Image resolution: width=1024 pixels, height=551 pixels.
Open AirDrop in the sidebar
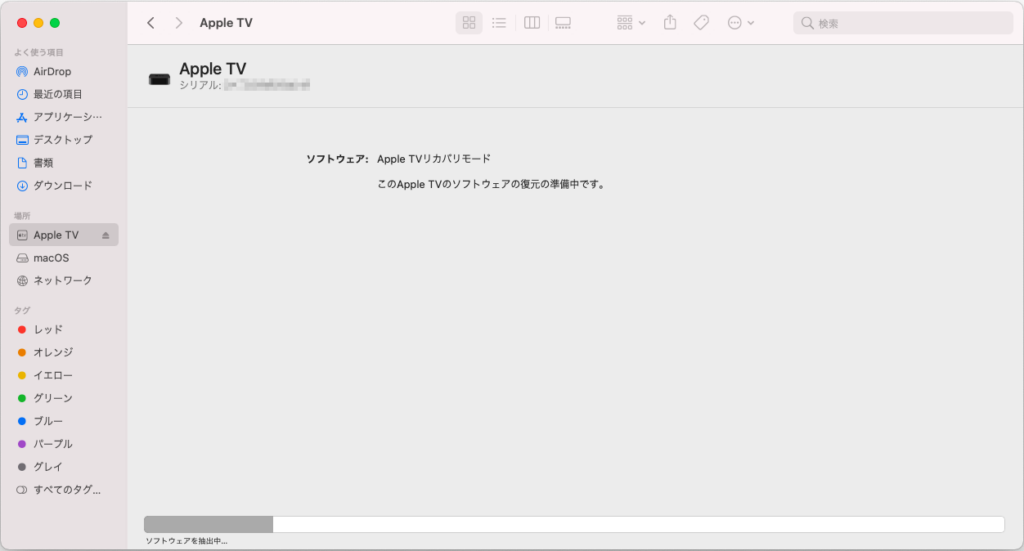[52, 72]
